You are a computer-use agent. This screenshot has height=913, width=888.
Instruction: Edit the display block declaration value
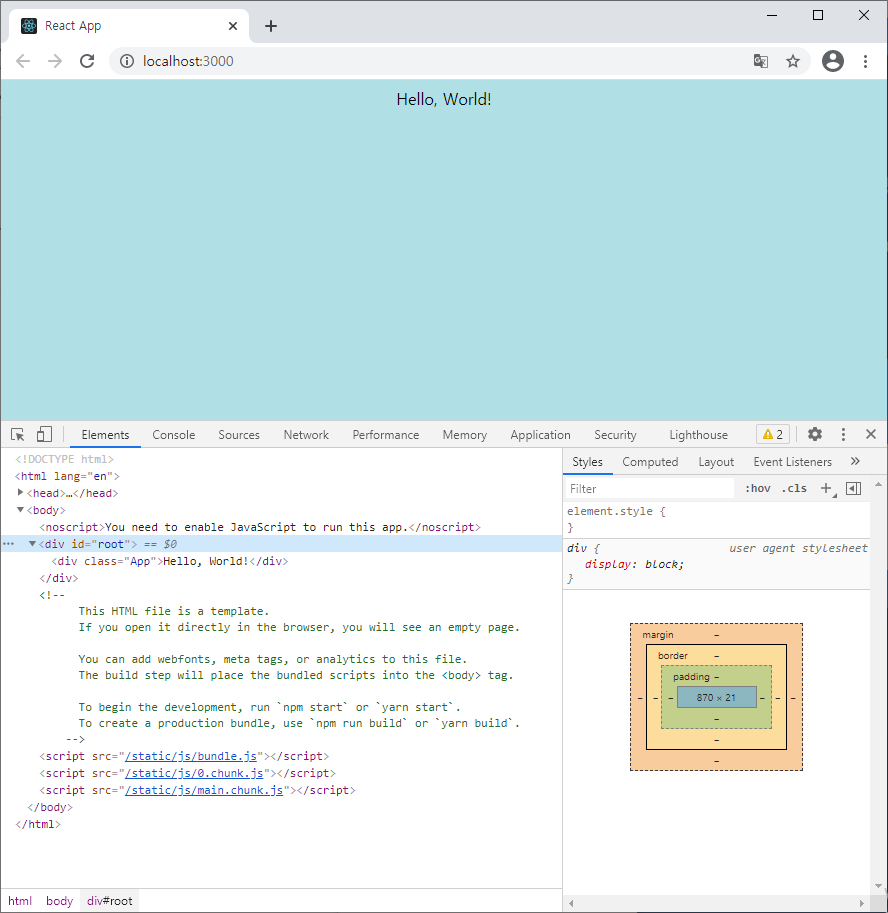[662, 564]
